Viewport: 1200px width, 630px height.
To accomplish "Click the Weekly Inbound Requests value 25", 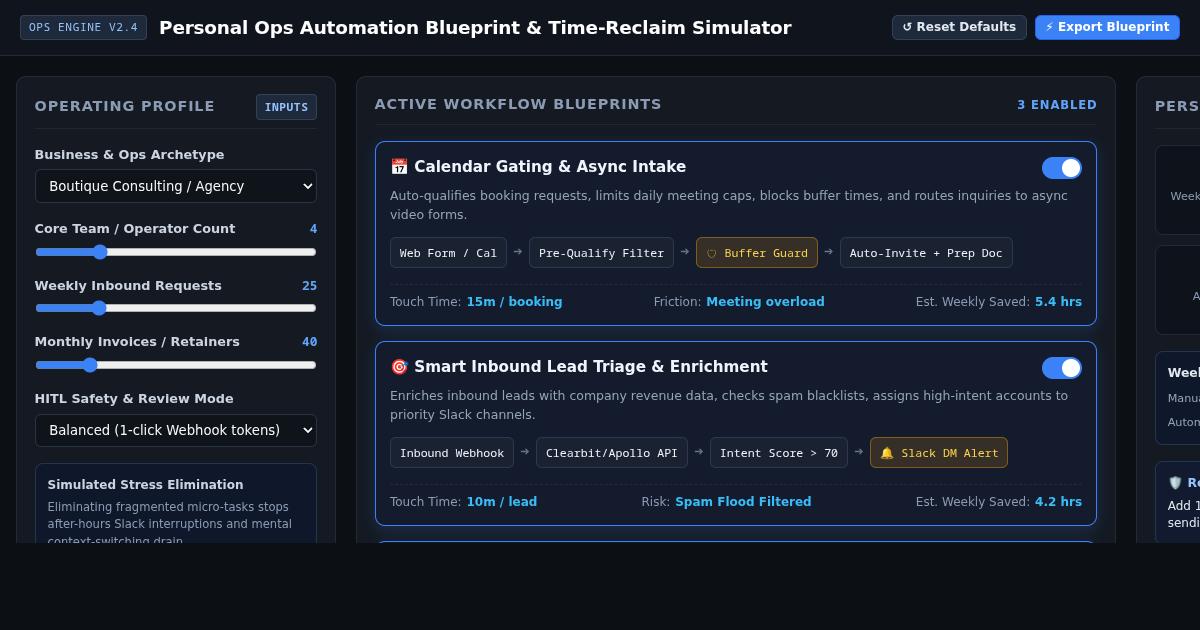I will (310, 286).
